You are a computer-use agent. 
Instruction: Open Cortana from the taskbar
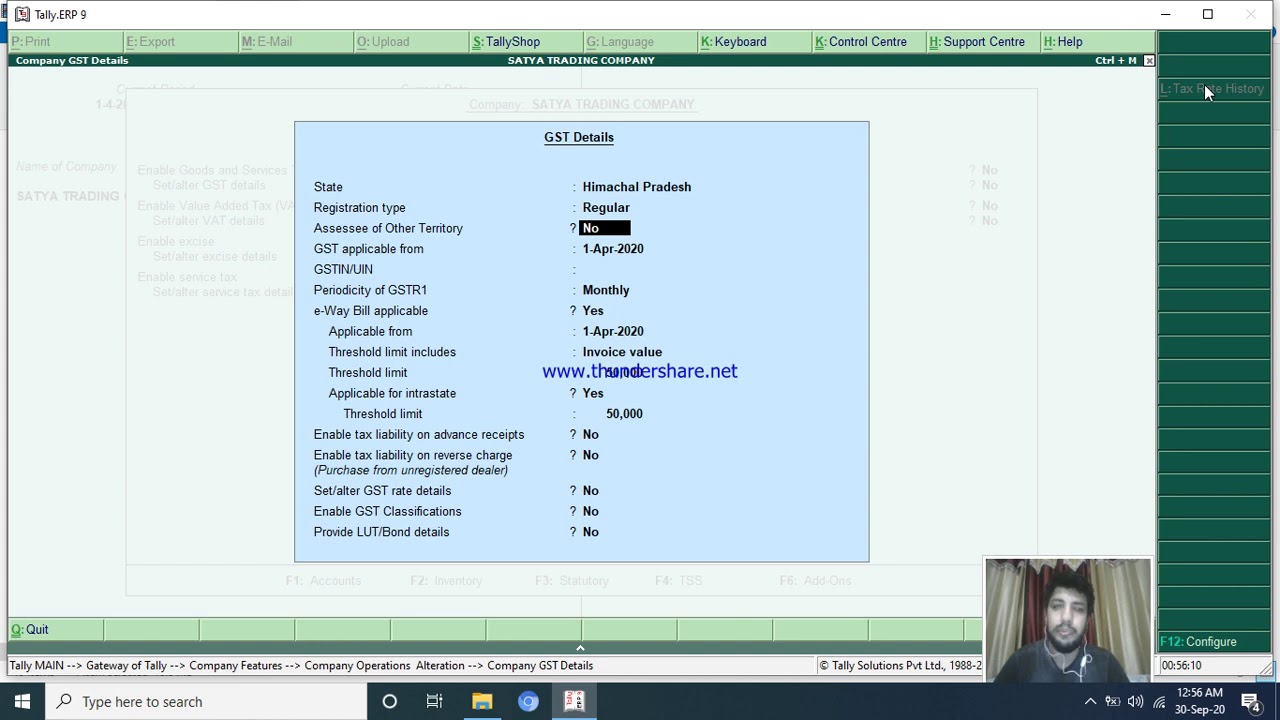pos(390,702)
